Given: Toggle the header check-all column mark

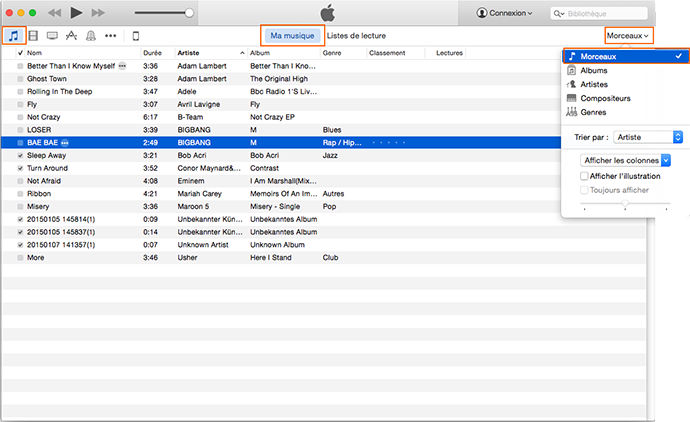Looking at the screenshot, I should pos(20,53).
